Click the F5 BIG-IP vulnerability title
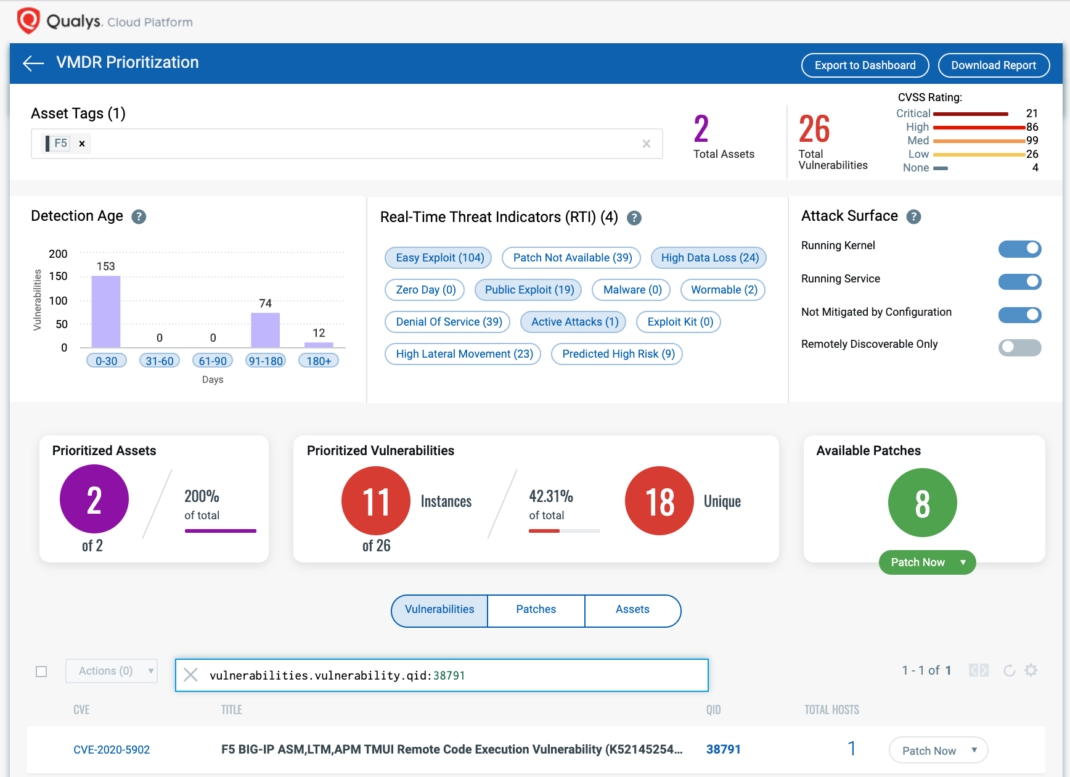This screenshot has width=1070, height=777. point(452,750)
